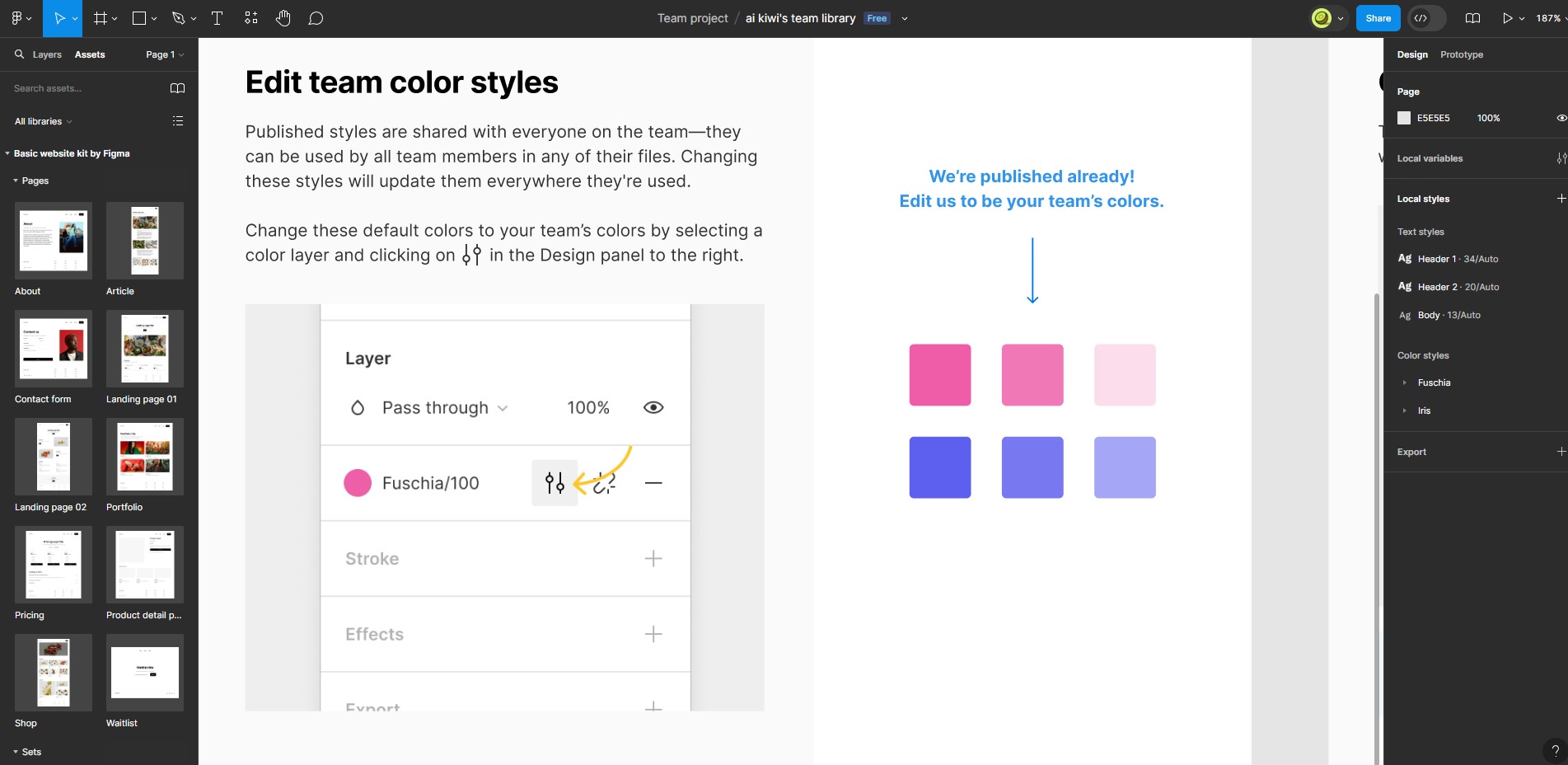
Task: Expand the Fuschia color style folder
Action: (1405, 382)
